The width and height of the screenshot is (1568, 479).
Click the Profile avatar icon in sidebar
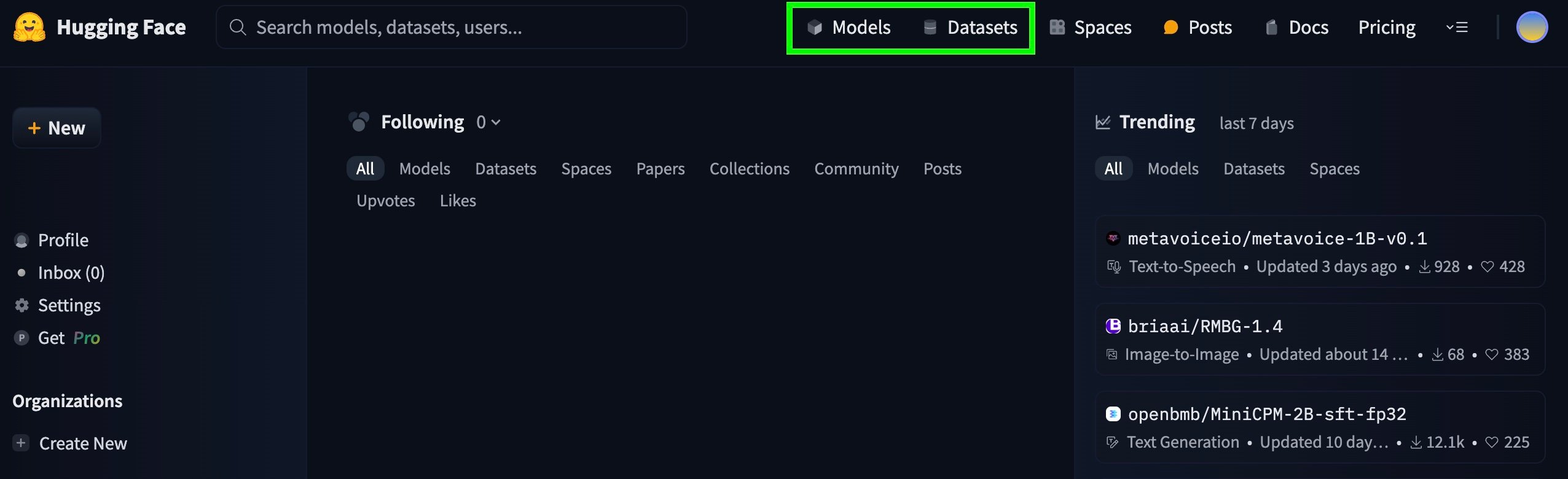[x=22, y=240]
